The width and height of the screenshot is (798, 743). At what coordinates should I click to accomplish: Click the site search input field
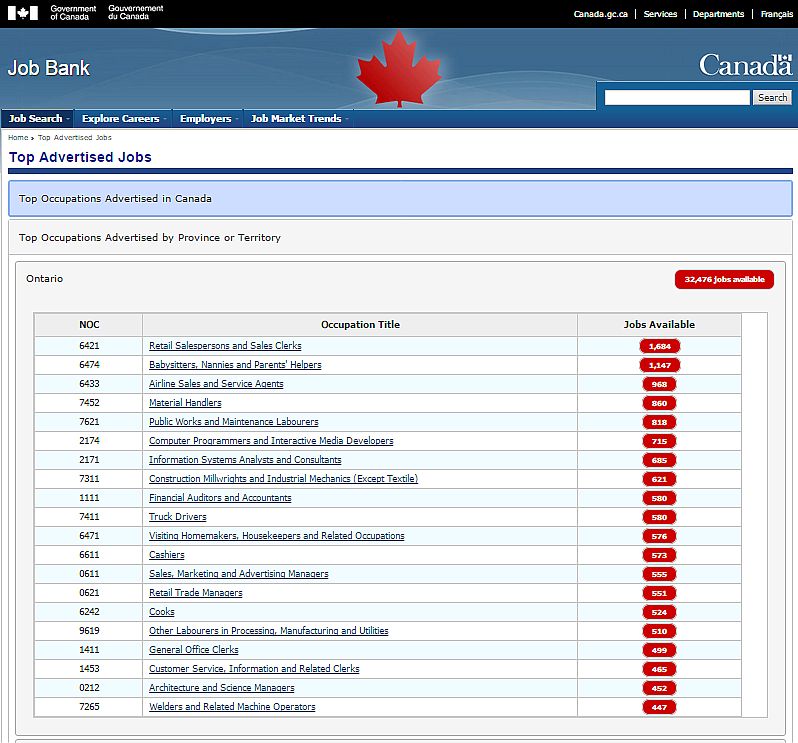tap(677, 97)
